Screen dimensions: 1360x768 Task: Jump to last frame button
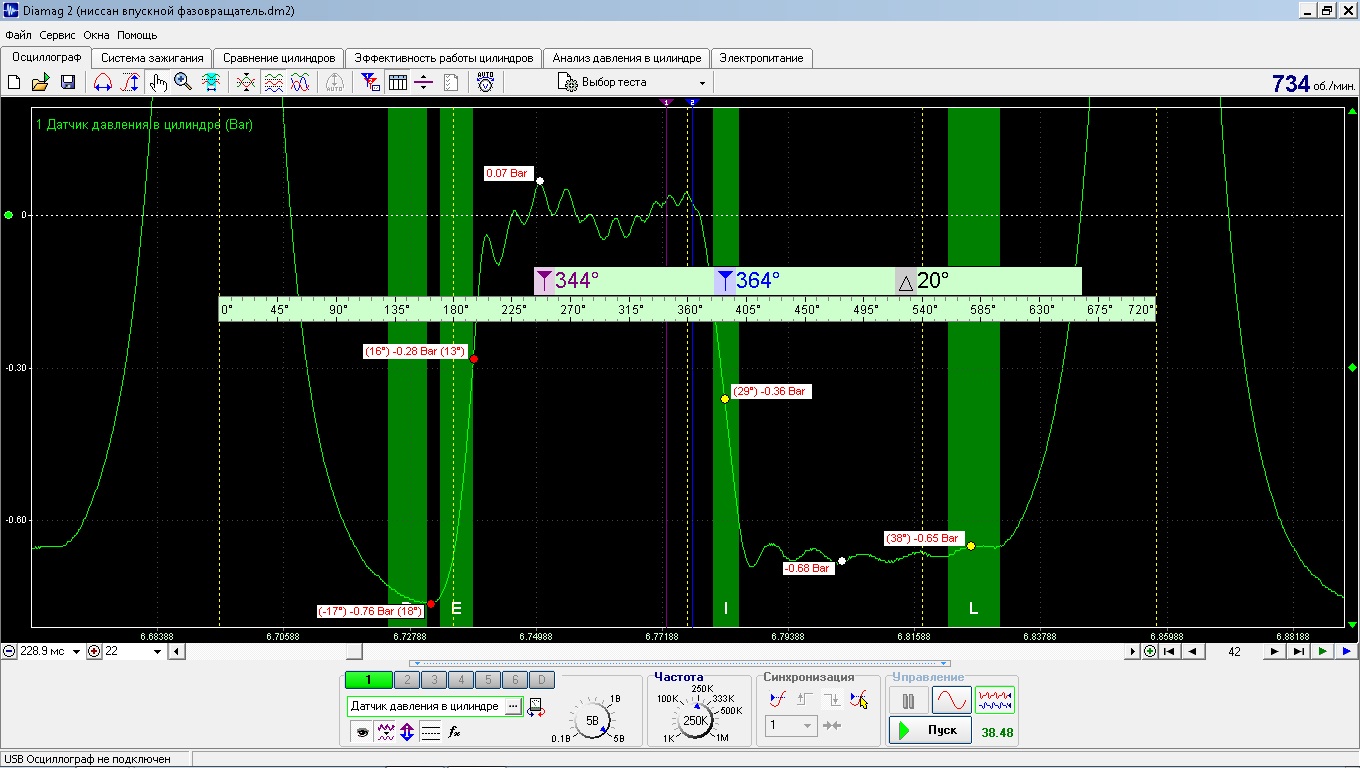pyautogui.click(x=1298, y=651)
